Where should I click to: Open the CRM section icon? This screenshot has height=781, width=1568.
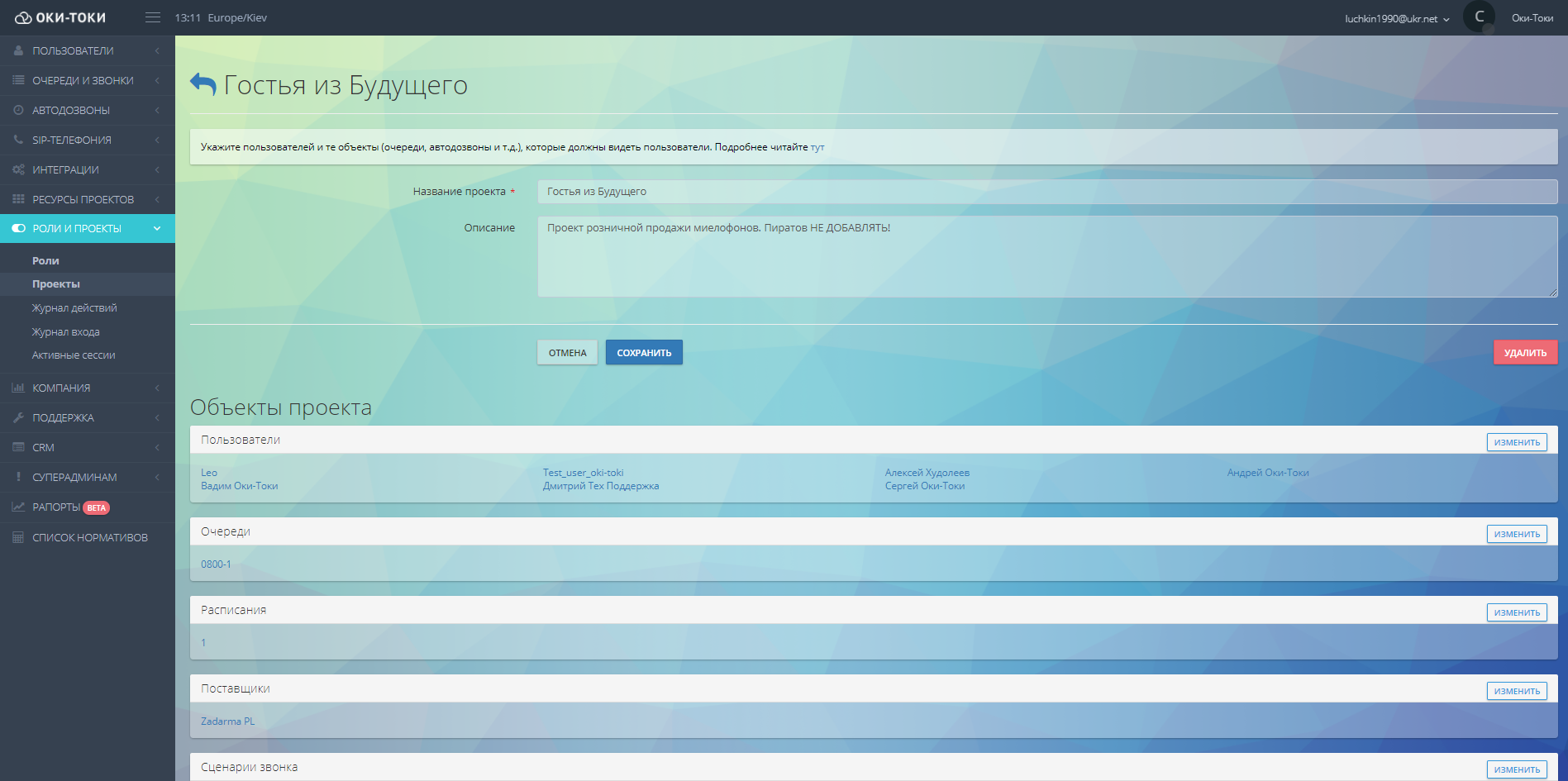pyautogui.click(x=17, y=447)
